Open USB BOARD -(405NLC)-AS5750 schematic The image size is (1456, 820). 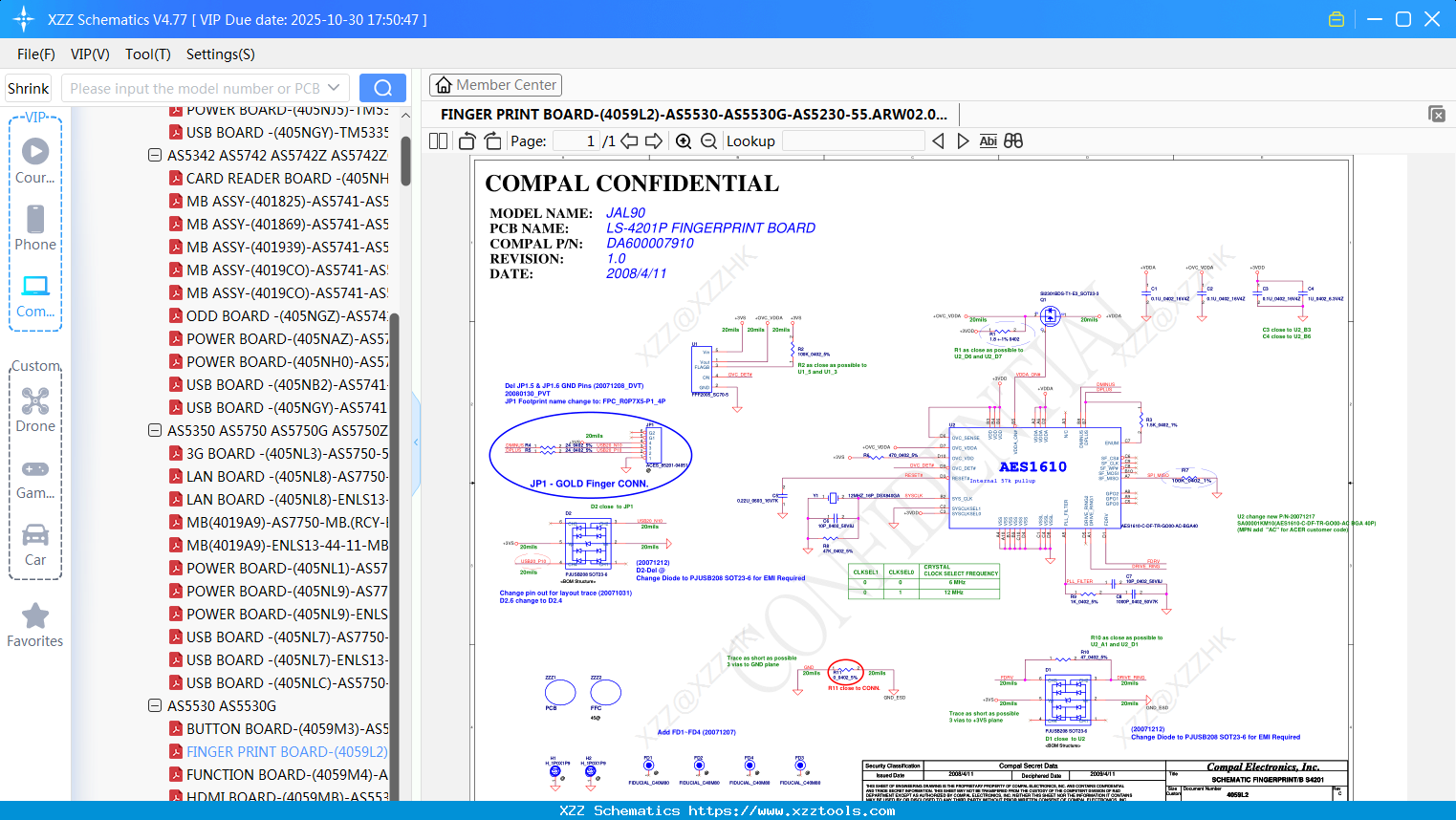click(x=287, y=682)
